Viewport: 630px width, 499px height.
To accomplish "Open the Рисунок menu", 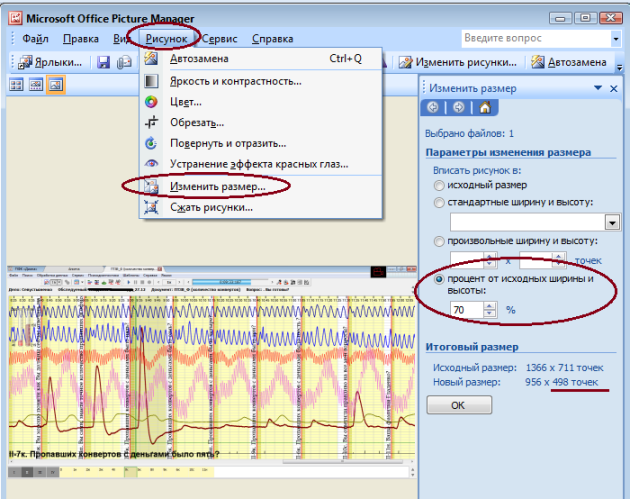I will 166,39.
